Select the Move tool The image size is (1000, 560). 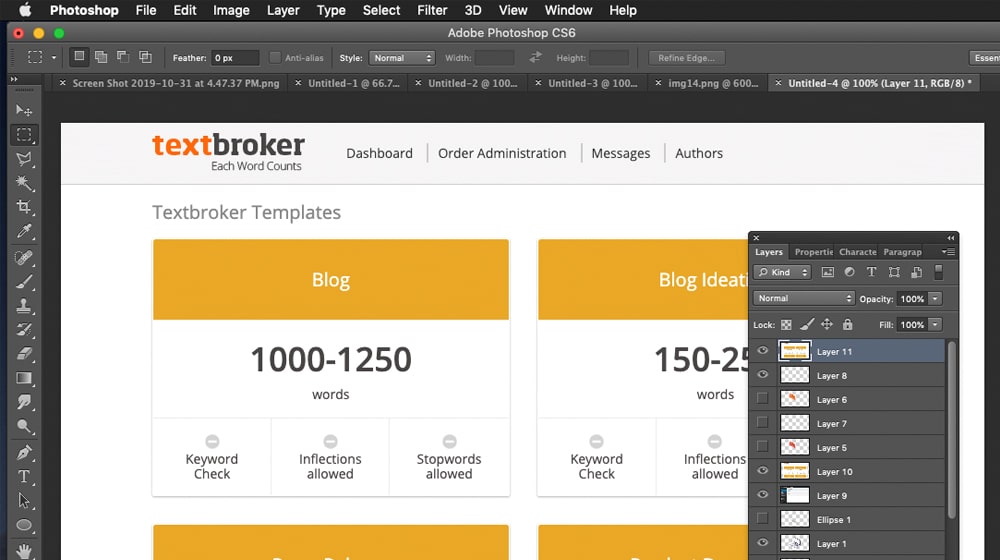24,110
